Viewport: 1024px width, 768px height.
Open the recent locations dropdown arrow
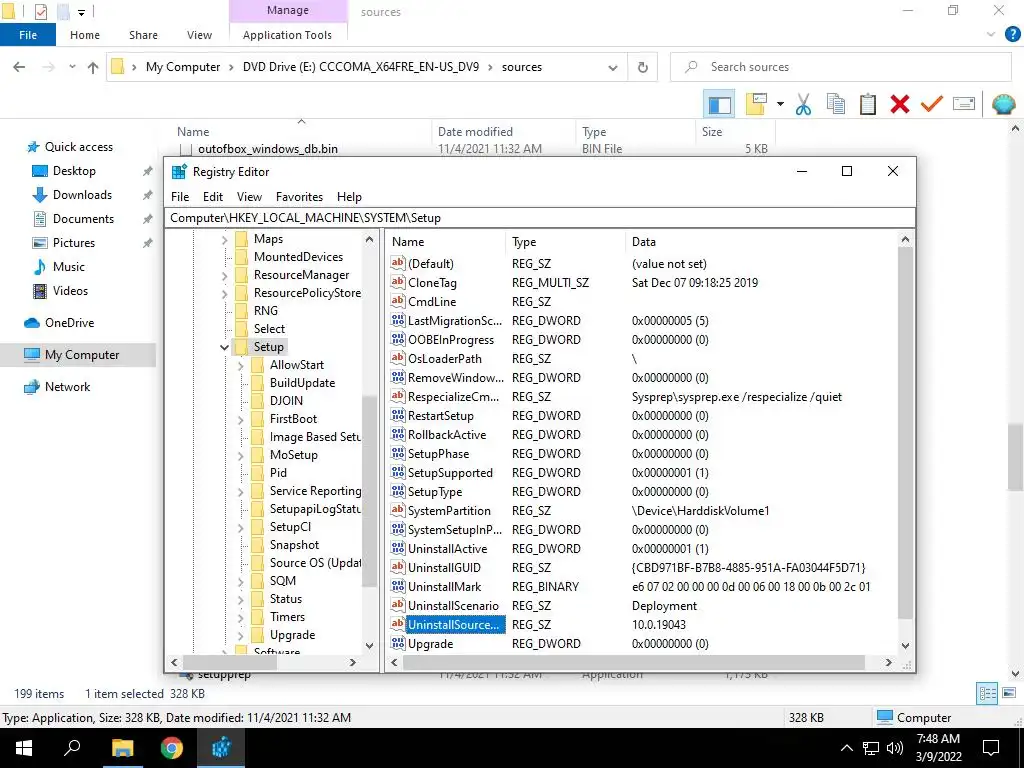[x=72, y=67]
